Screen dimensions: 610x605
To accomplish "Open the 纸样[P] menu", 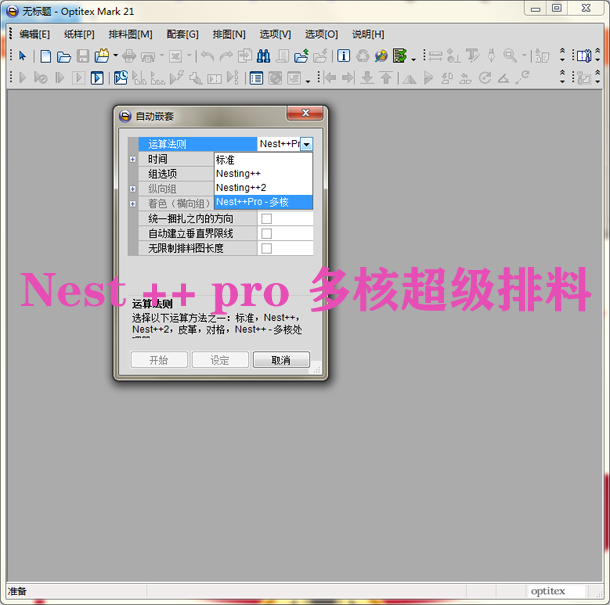I will (79, 34).
